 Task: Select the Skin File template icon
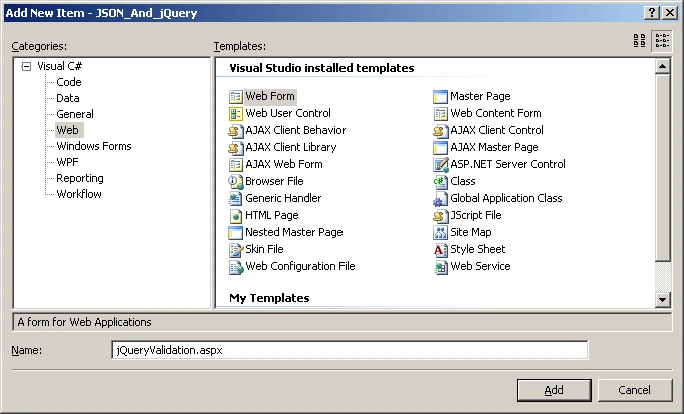pos(236,250)
